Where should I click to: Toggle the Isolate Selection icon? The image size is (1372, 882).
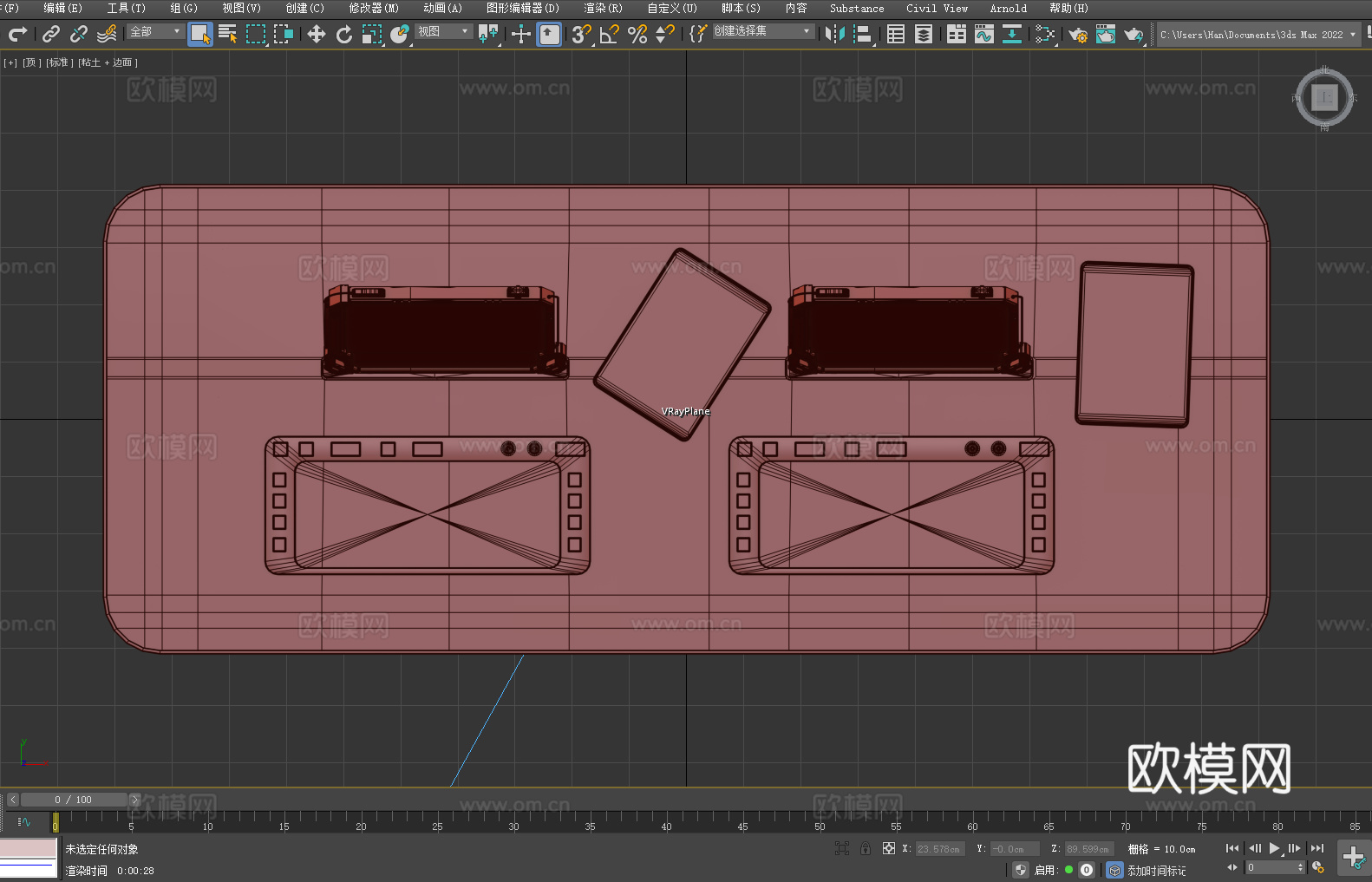point(841,848)
